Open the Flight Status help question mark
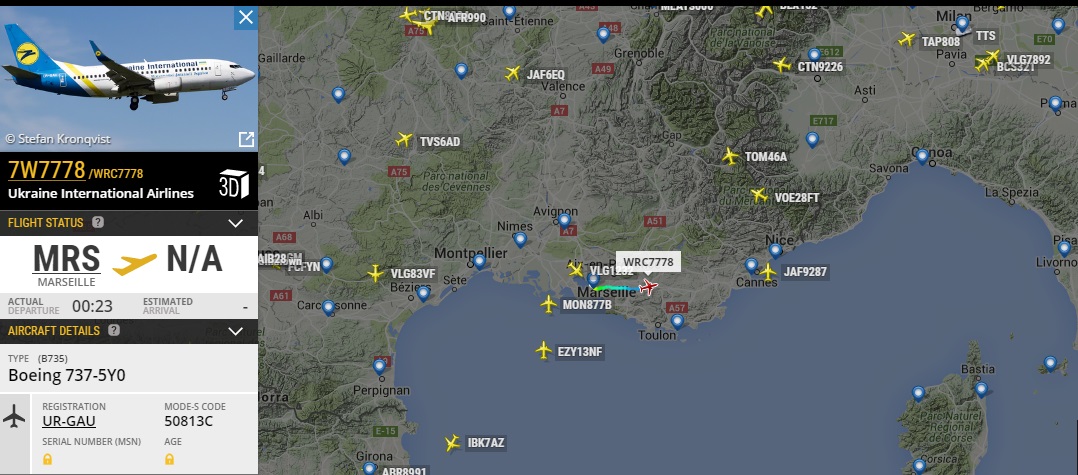 click(98, 222)
